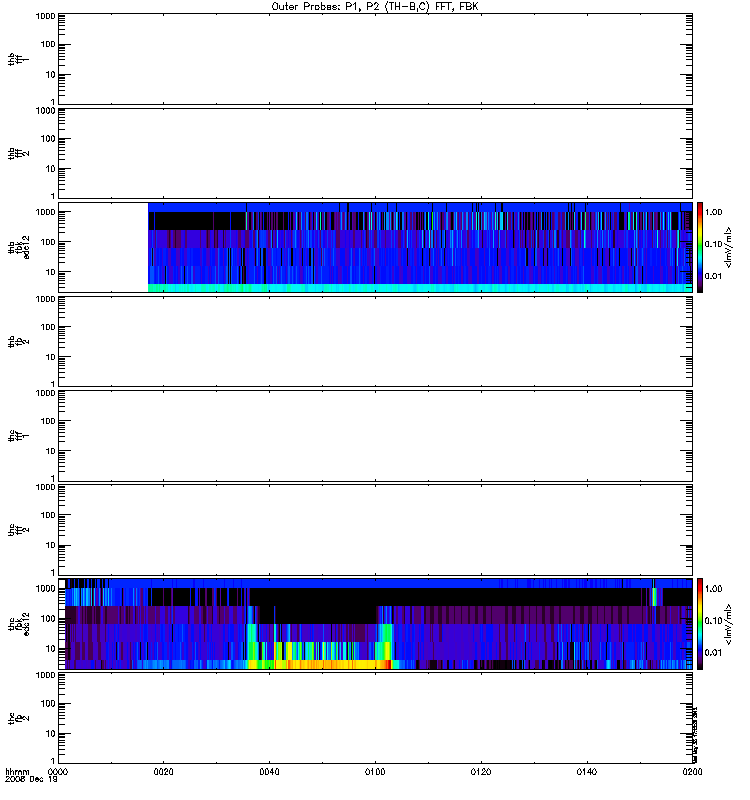The width and height of the screenshot is (750, 800).
Task: Click the second thb fff panel's vertical axis title
Action: coord(18,154)
